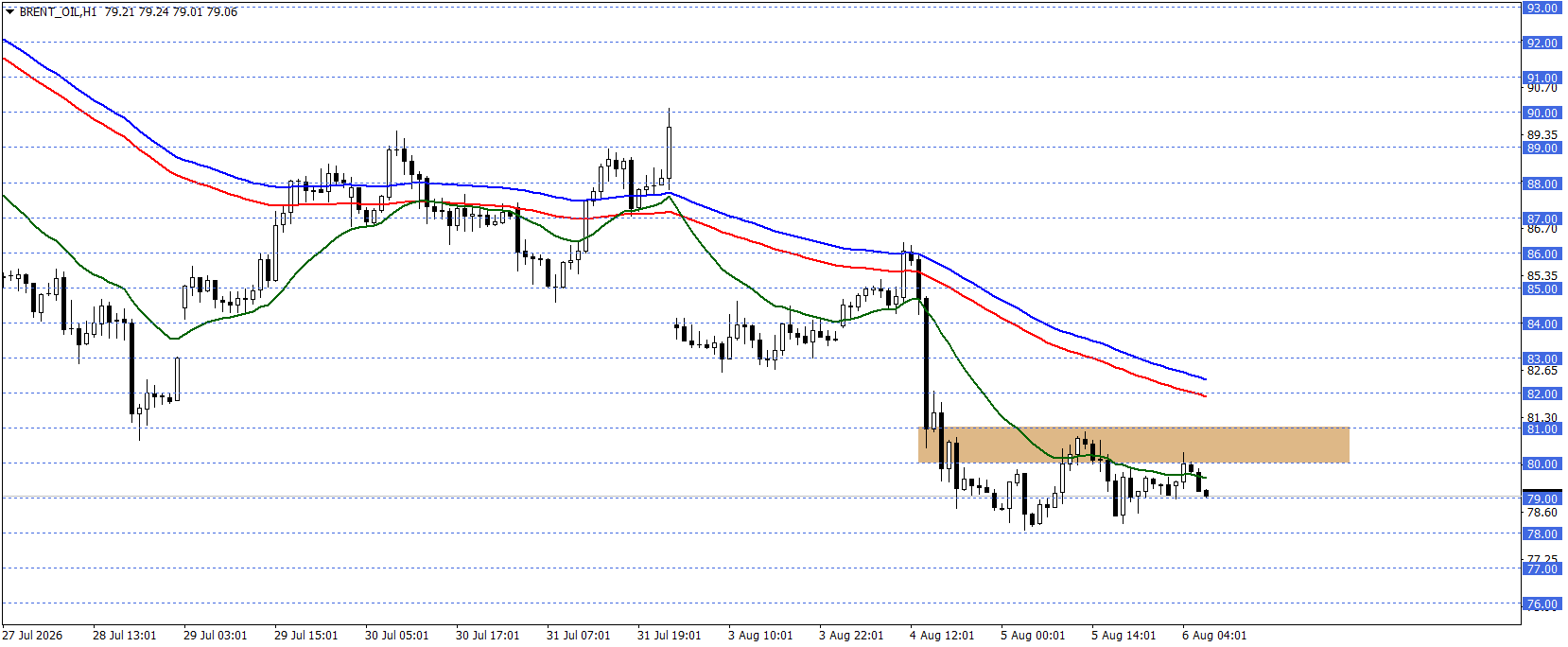This screenshot has width=1568, height=647.
Task: Click the 78.00 price level label
Action: point(1542,534)
